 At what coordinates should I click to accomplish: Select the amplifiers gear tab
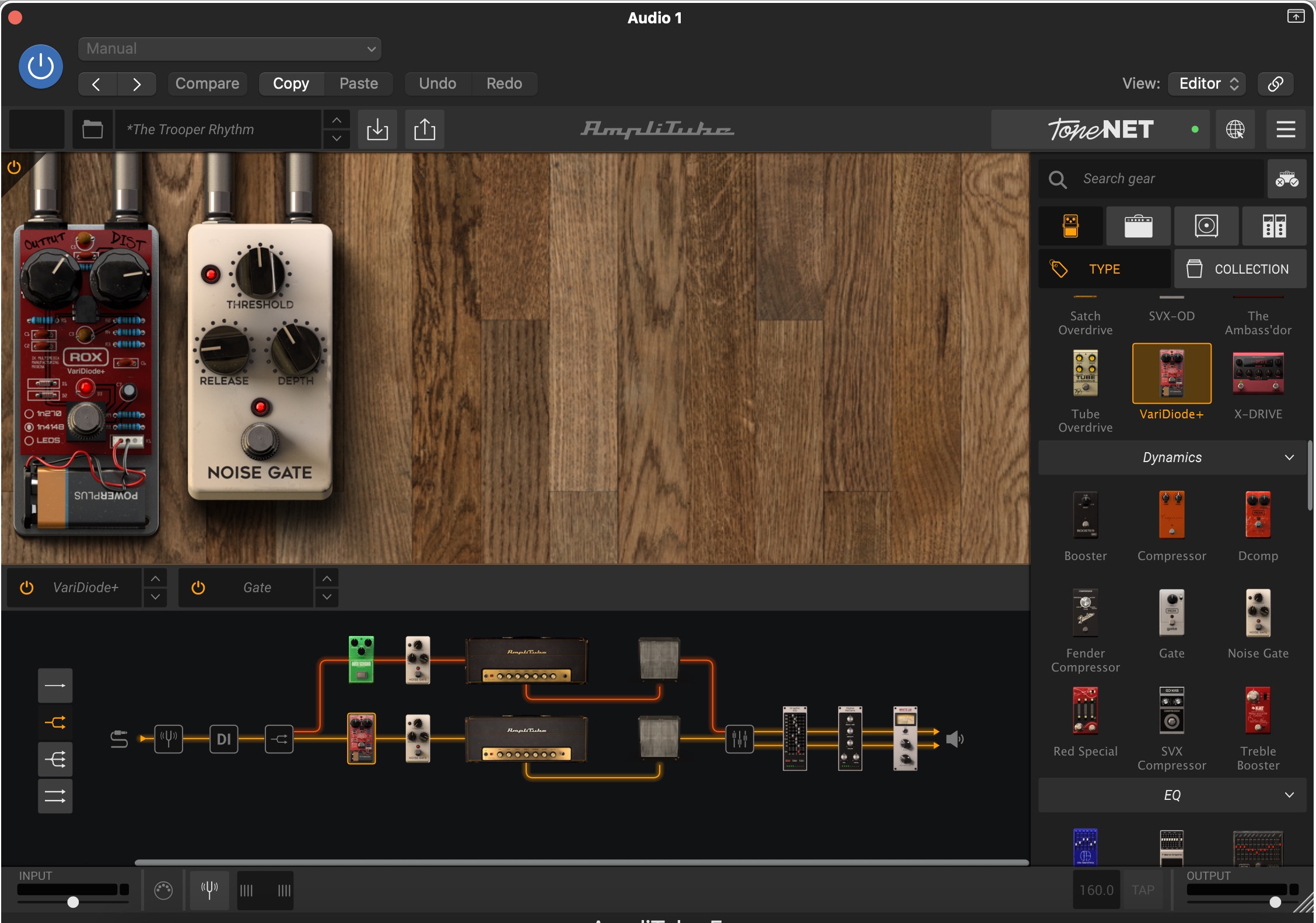click(x=1138, y=226)
